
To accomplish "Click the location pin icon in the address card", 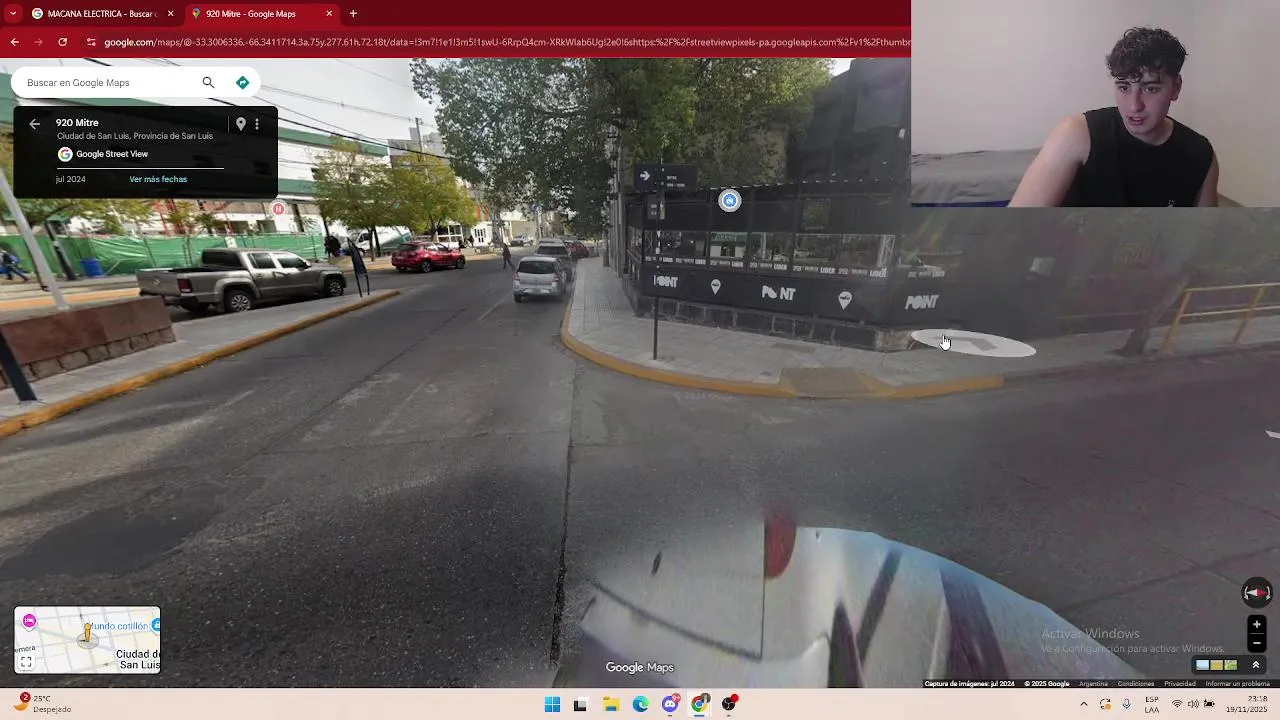I will 240,124.
